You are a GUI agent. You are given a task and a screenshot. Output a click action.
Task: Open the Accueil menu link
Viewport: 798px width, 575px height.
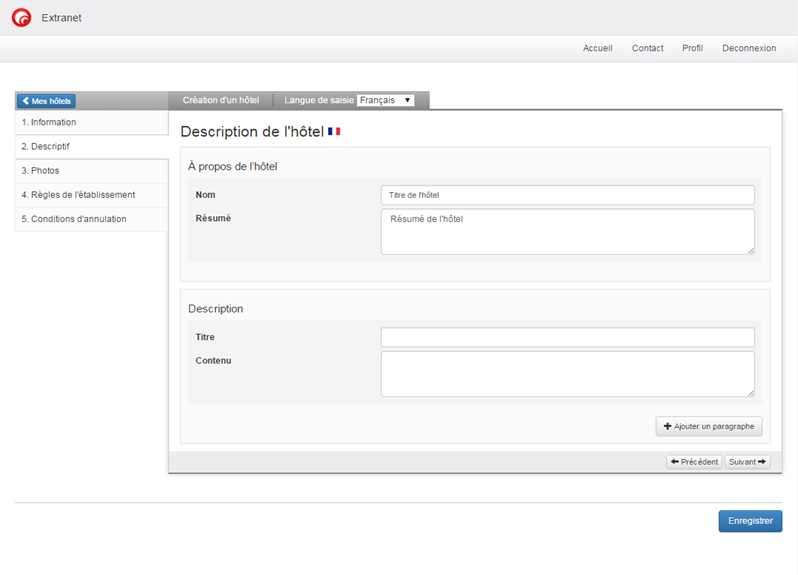pos(597,48)
